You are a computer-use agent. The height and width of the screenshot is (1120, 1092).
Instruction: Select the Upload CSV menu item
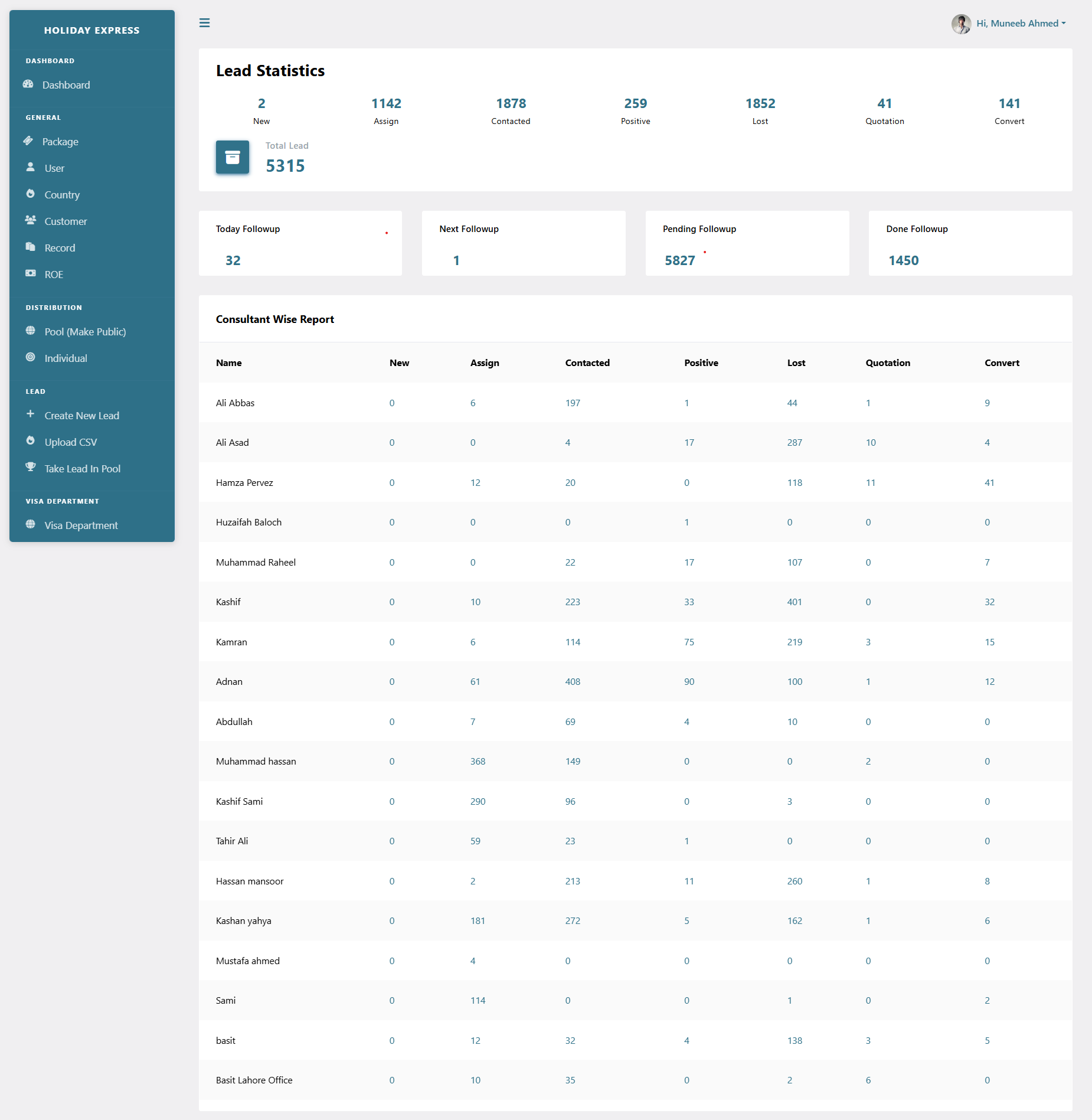click(x=71, y=442)
